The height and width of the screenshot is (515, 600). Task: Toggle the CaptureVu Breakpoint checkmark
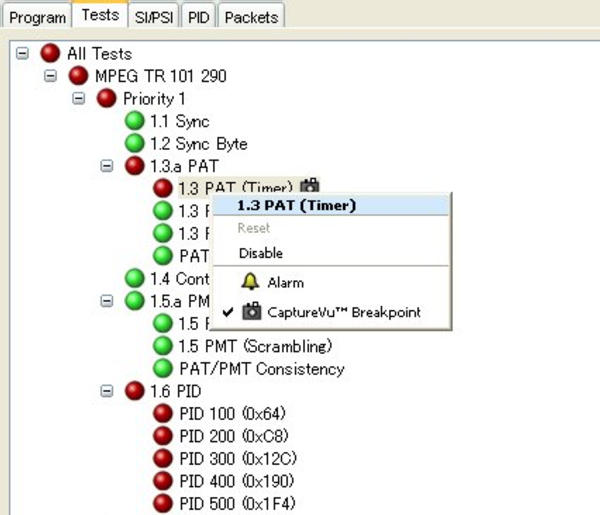(227, 312)
